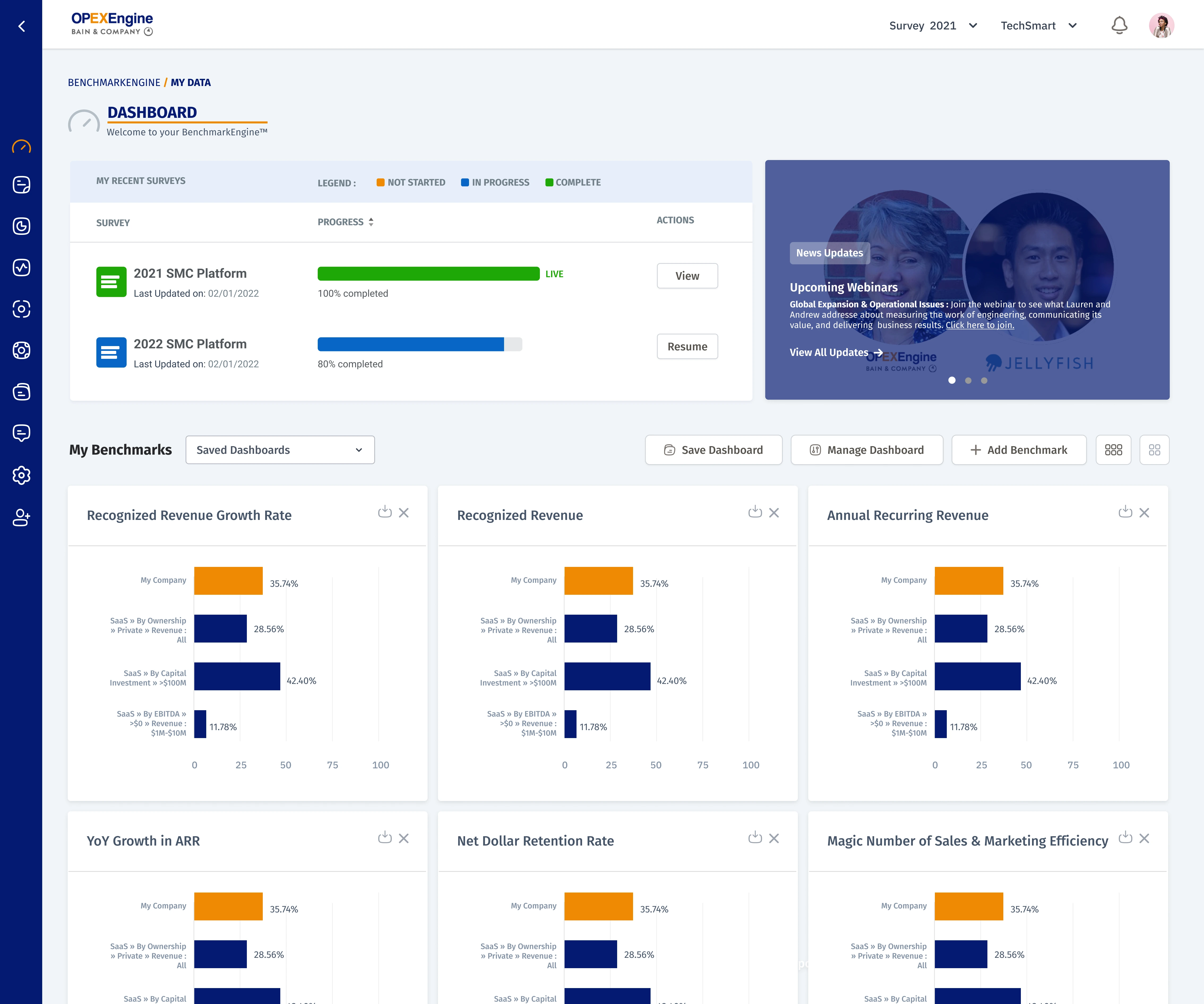Download the Recognized Revenue chart

[755, 511]
